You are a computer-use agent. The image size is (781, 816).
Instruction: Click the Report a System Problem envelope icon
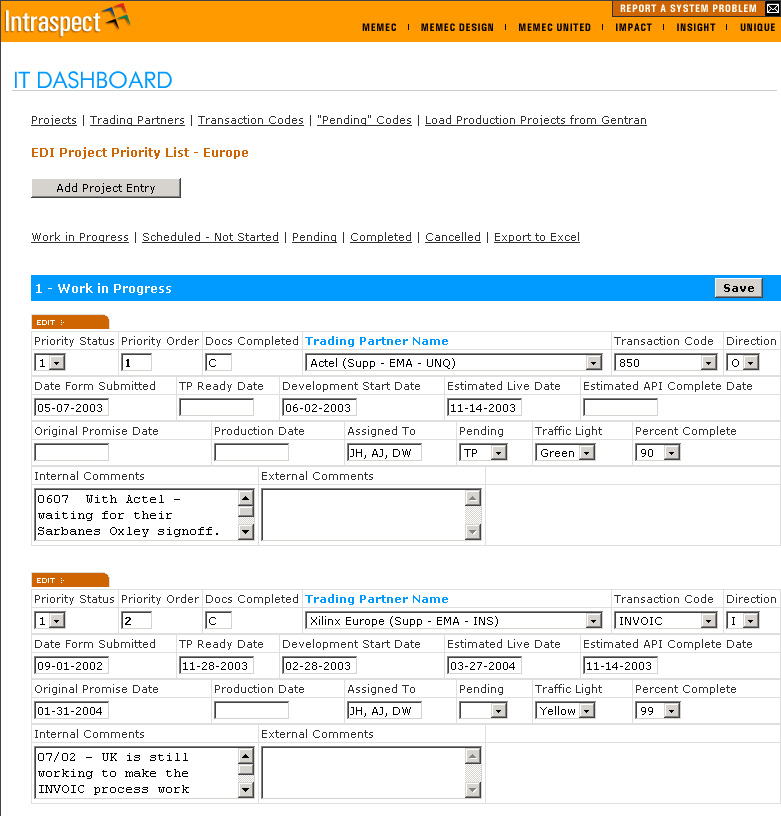(x=772, y=8)
